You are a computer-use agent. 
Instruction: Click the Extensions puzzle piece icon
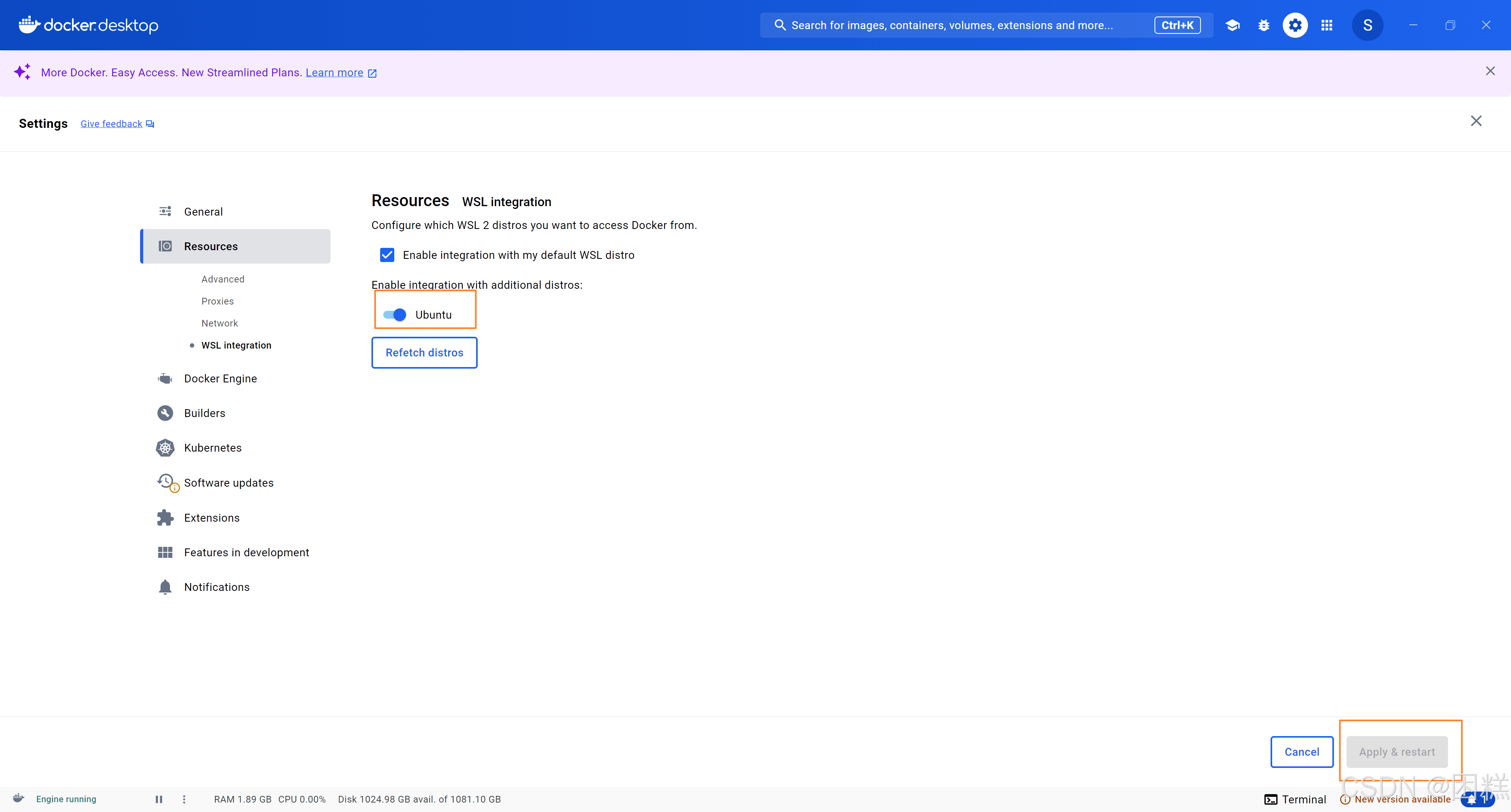point(165,518)
